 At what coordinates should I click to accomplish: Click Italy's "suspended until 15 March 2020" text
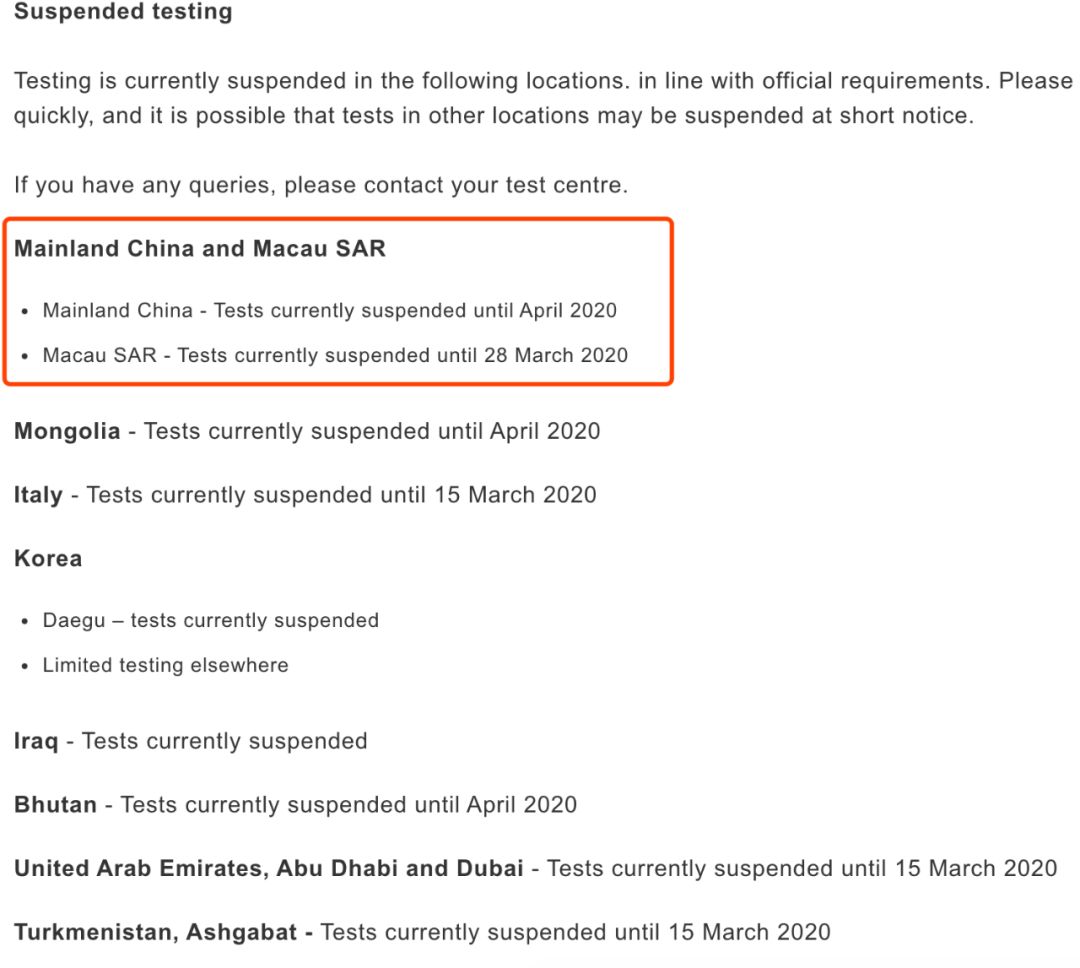[x=341, y=495]
